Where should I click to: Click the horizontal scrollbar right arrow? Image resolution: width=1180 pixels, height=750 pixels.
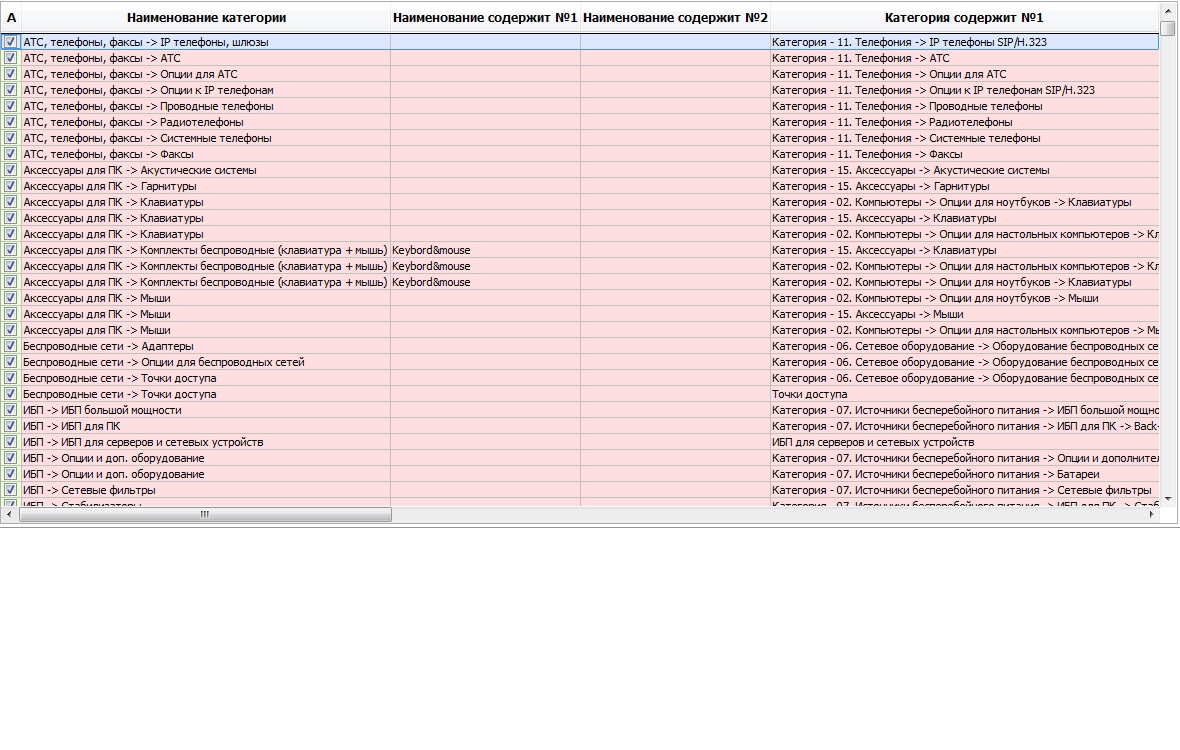pos(1151,515)
